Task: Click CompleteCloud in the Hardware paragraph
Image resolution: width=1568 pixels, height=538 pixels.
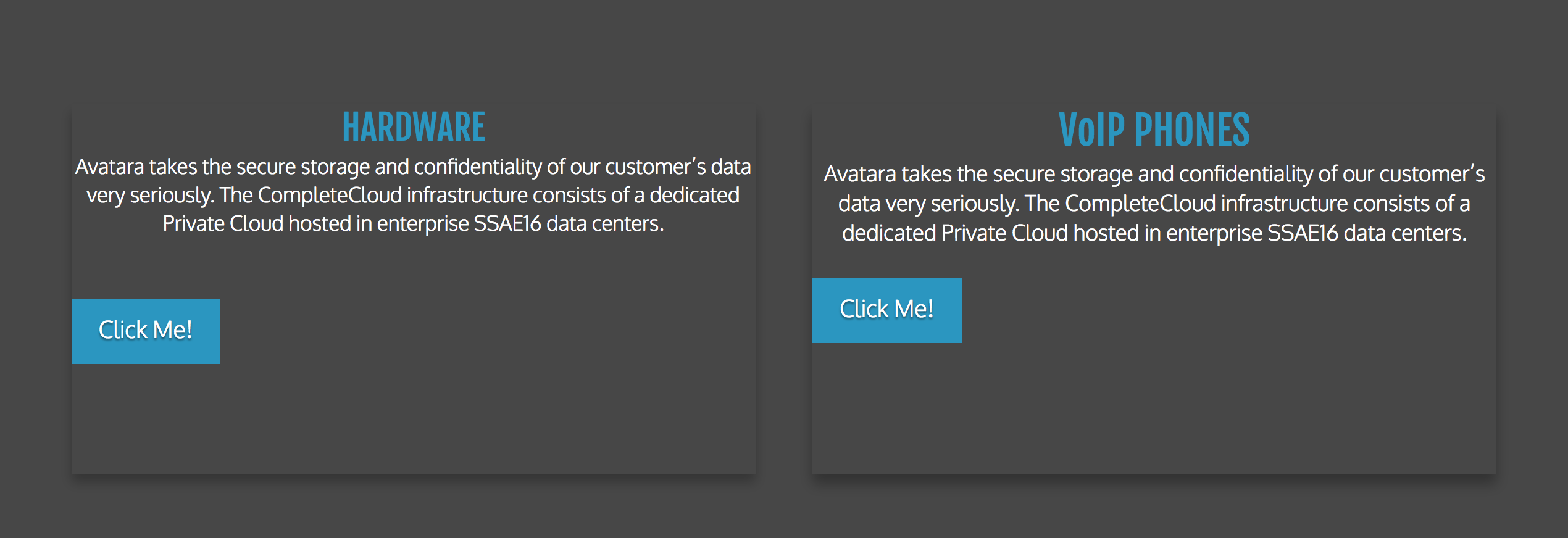Action: (x=330, y=195)
